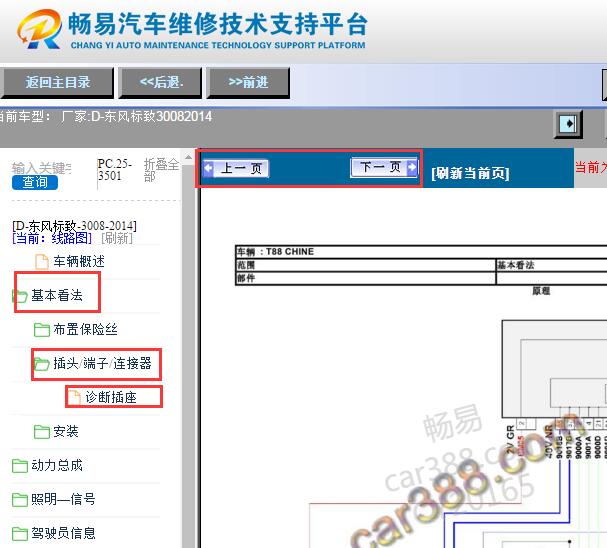Go to next page 下一页
This screenshot has height=548, width=607.
click(384, 167)
